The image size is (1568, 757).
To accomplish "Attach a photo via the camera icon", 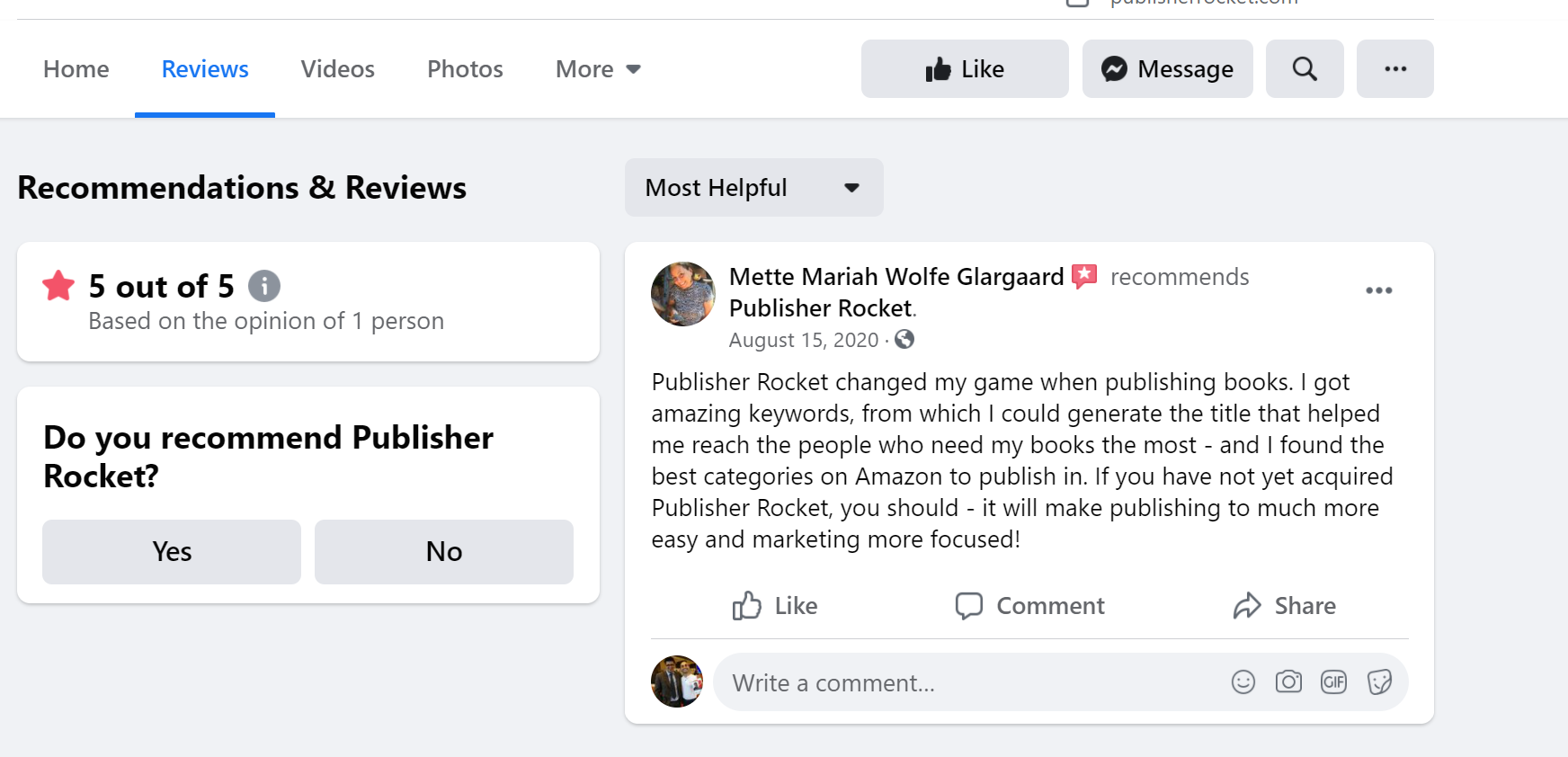I will tap(1287, 682).
